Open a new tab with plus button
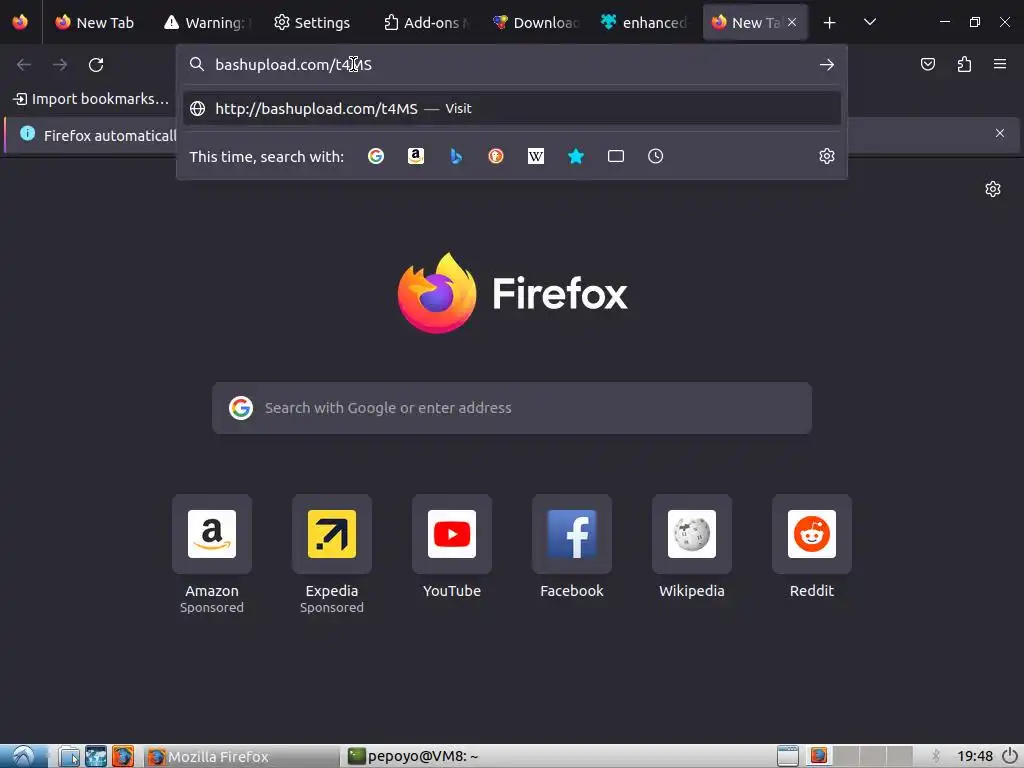The height and width of the screenshot is (768, 1024). point(829,23)
